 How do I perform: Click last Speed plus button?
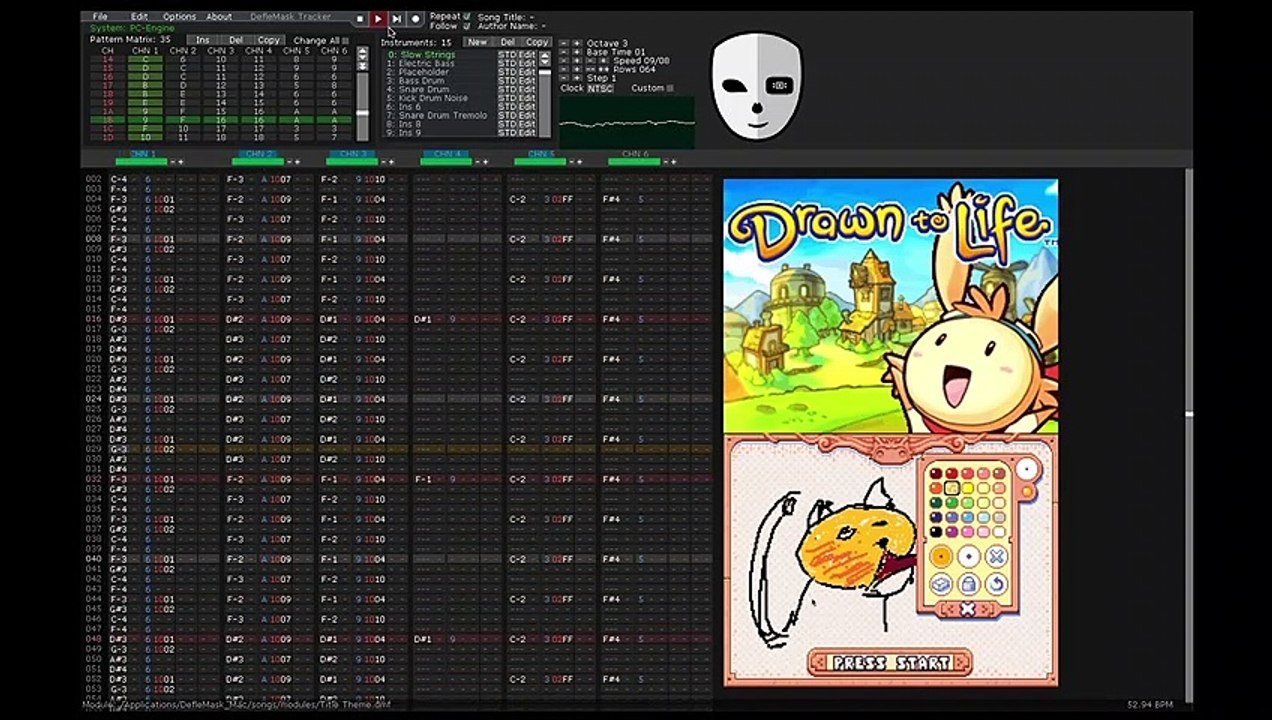point(604,61)
